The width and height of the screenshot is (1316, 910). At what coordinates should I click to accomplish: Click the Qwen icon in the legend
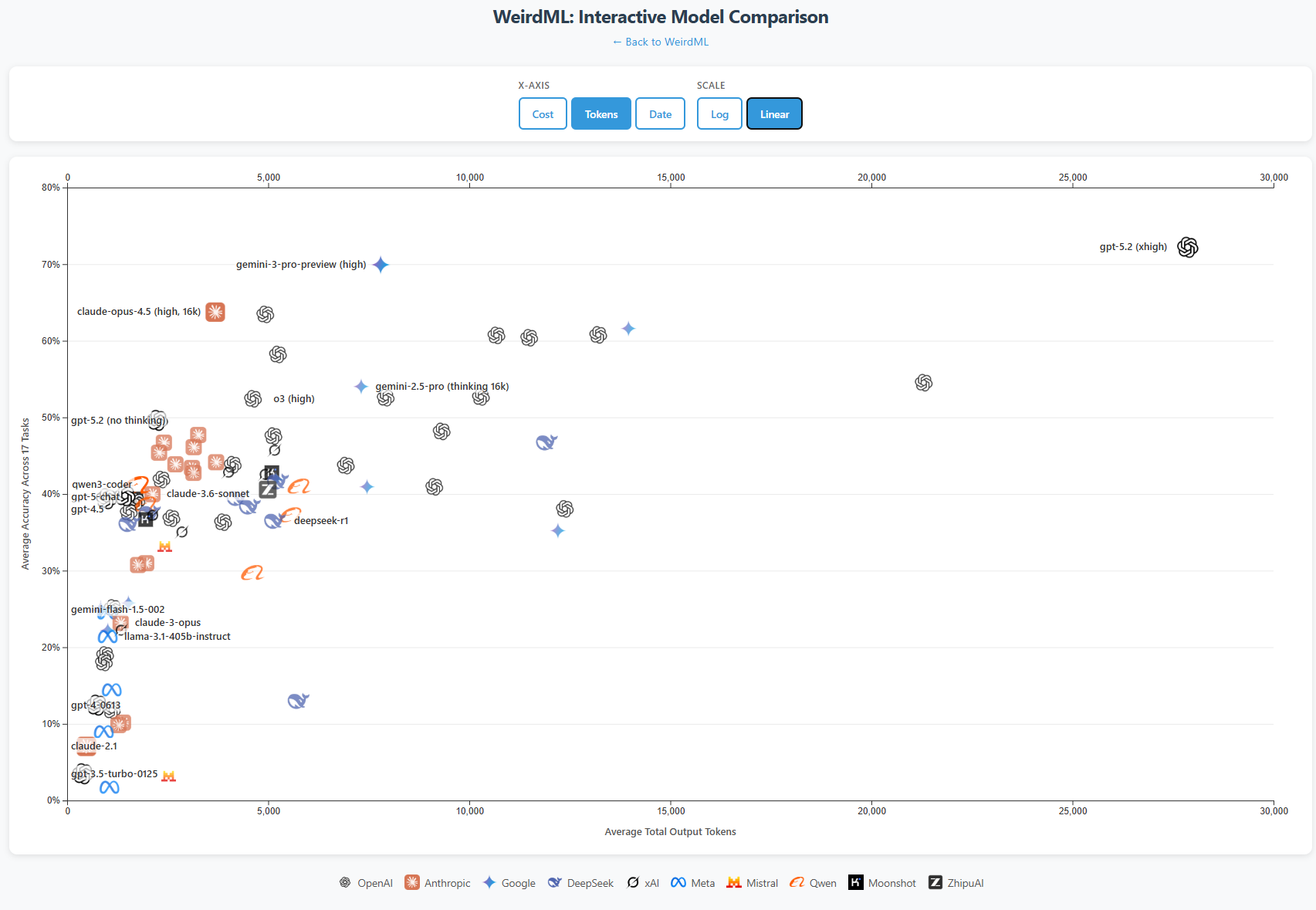[x=797, y=882]
